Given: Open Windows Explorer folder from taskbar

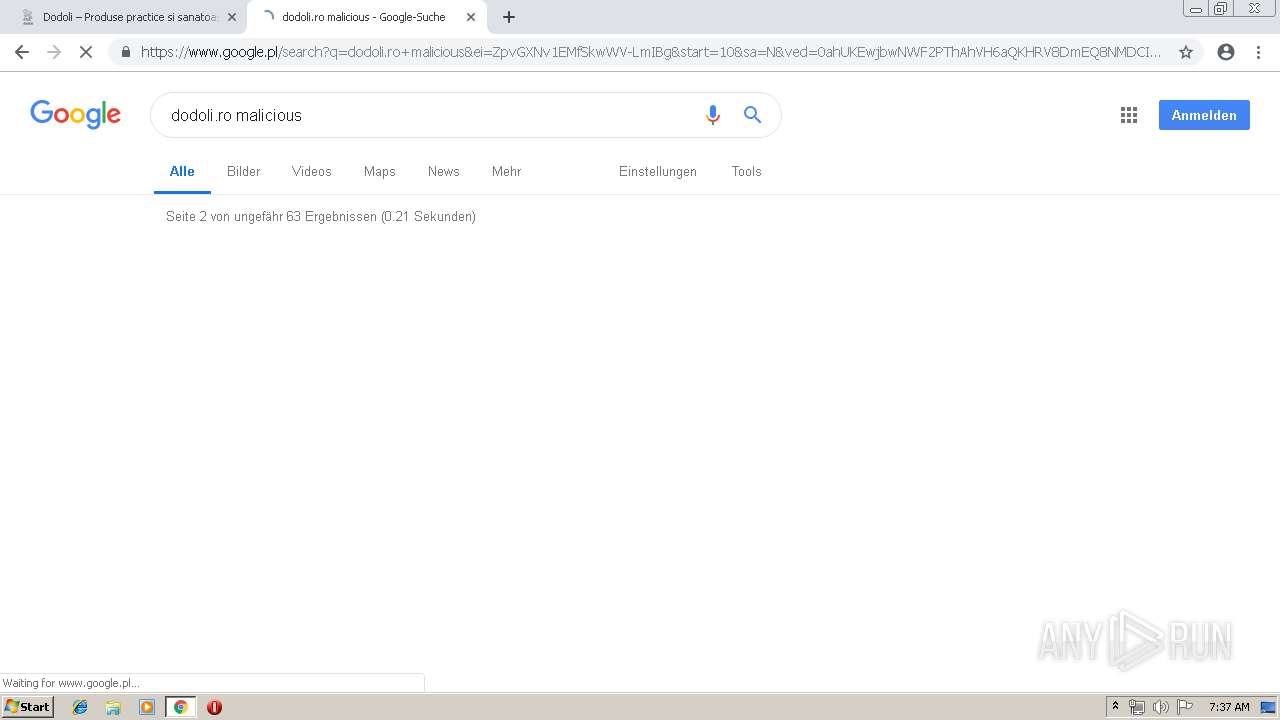Looking at the screenshot, I should coord(113,707).
